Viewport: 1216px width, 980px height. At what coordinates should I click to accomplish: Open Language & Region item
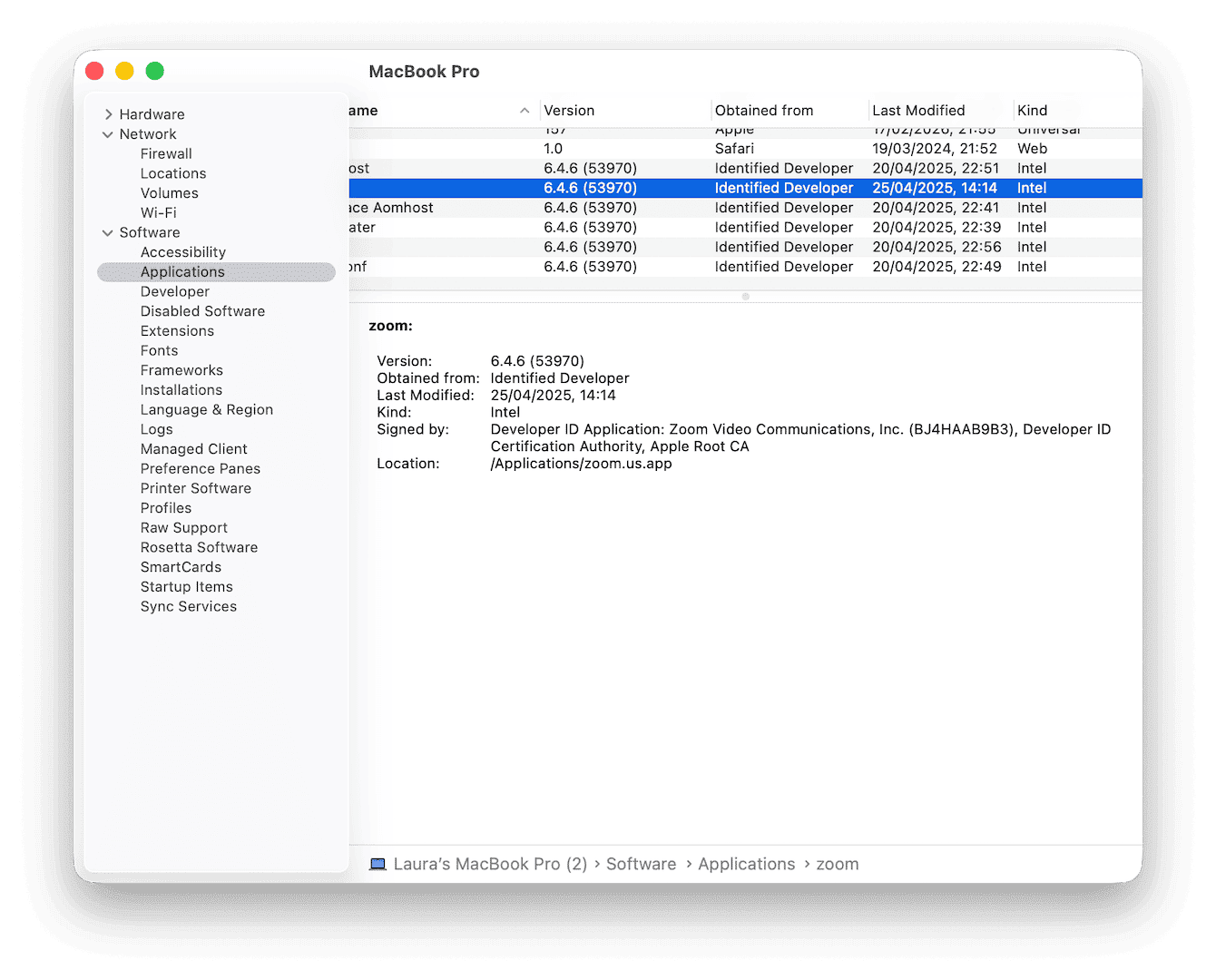tap(207, 410)
